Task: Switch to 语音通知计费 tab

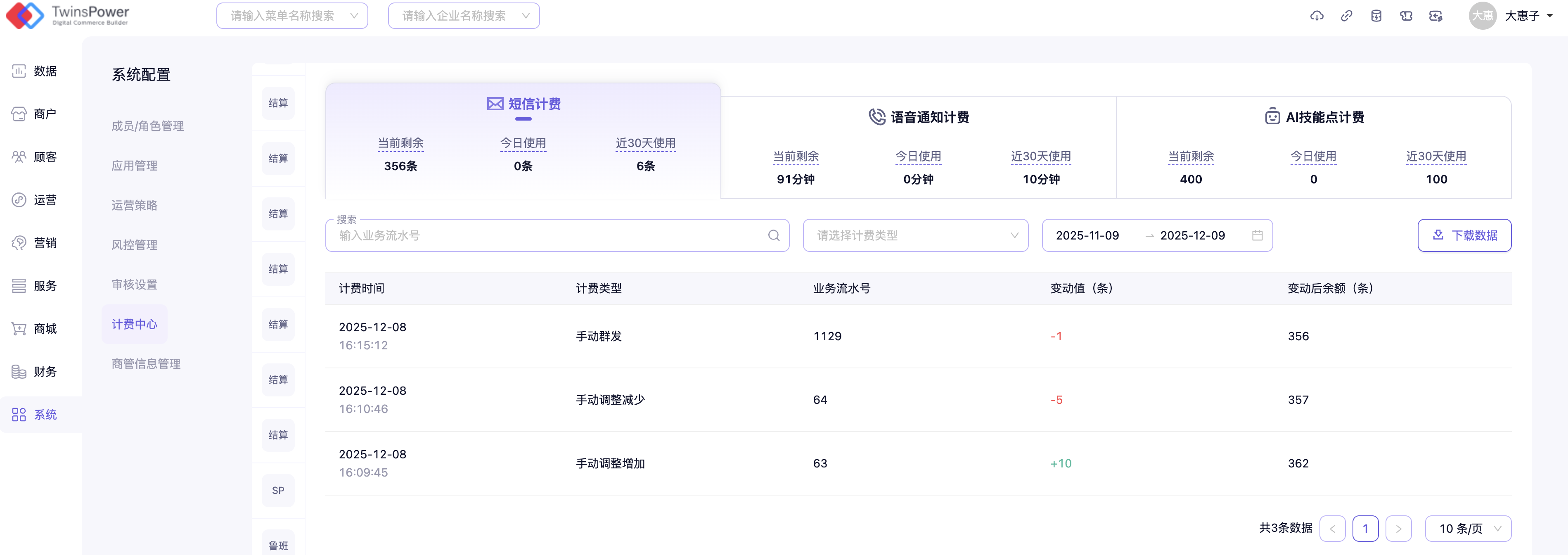Action: (x=919, y=117)
